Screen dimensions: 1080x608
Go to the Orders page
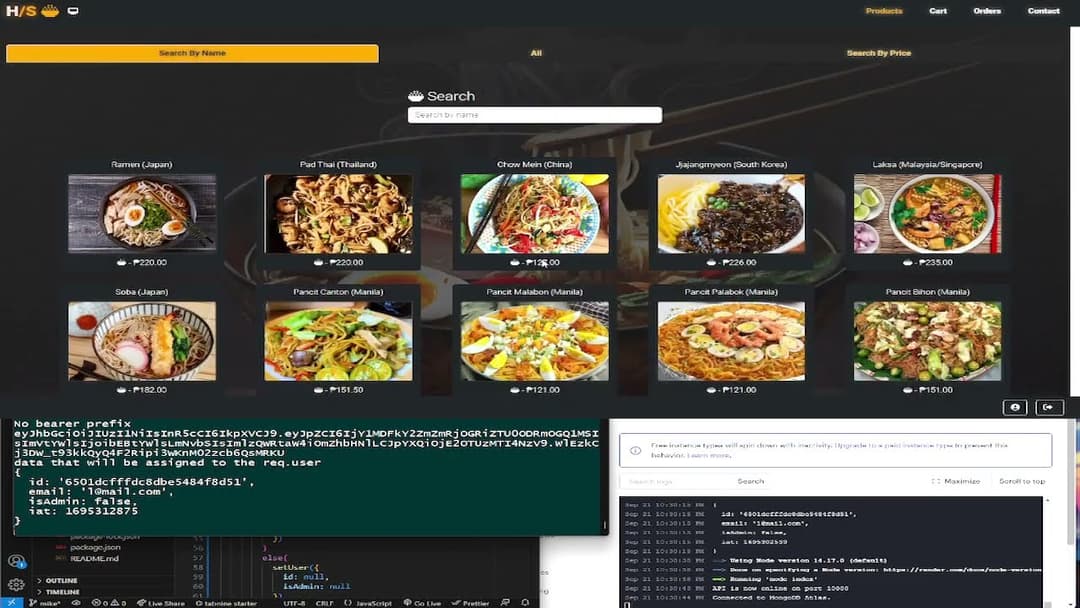986,11
